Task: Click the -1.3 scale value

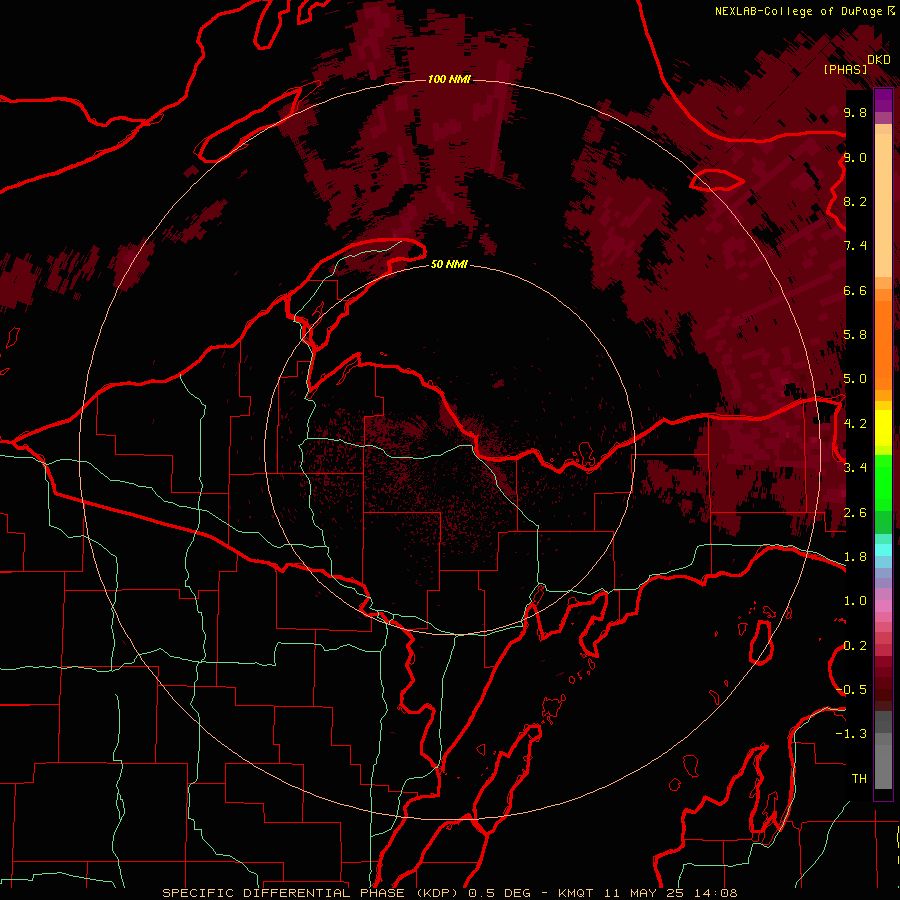Action: 852,734
